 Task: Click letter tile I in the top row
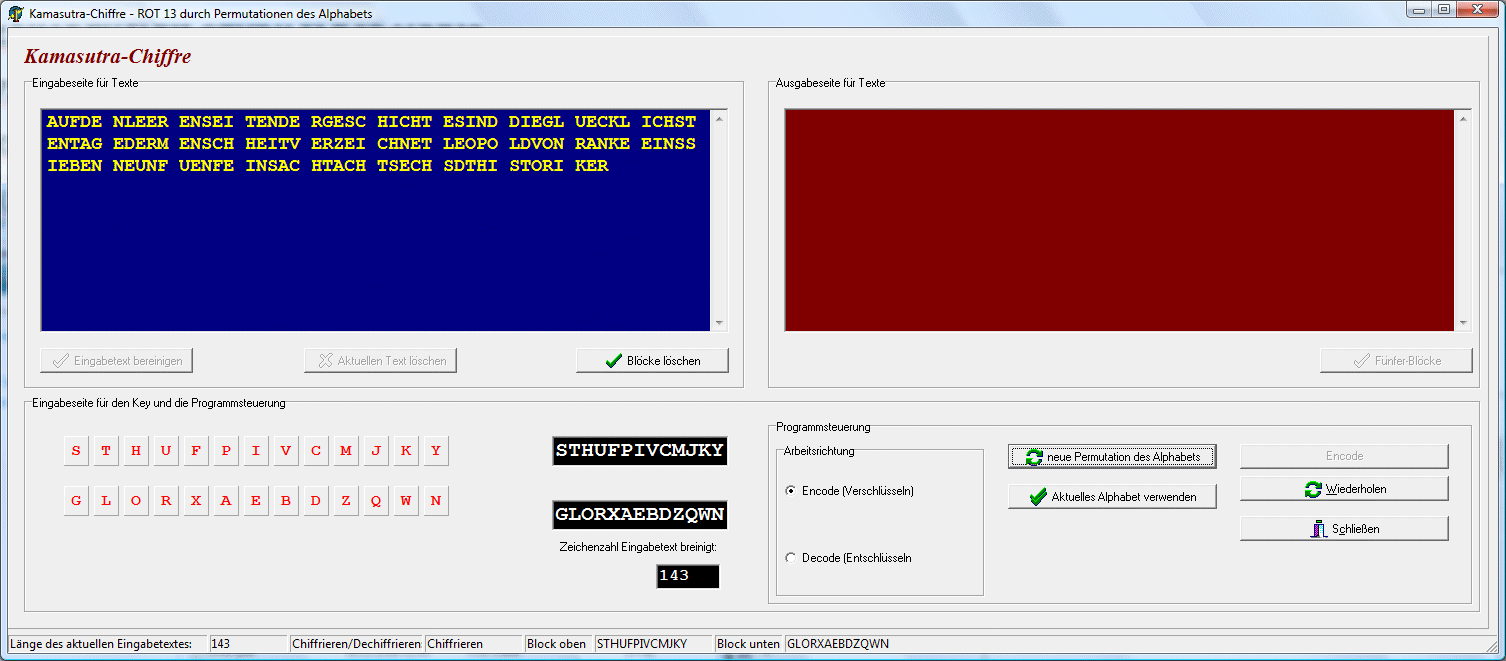(256, 451)
